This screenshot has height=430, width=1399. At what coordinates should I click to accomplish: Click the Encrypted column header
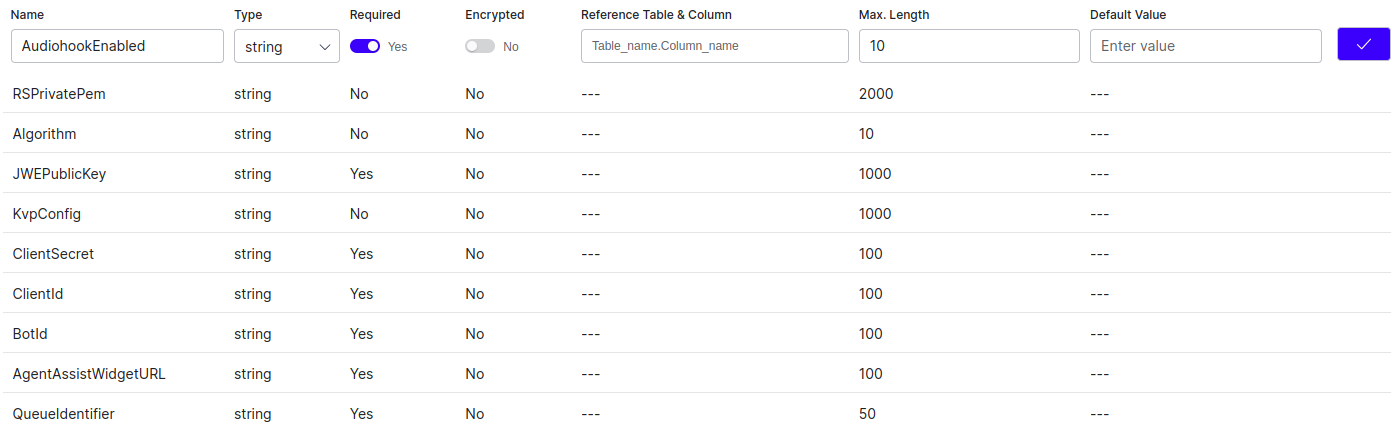point(494,15)
